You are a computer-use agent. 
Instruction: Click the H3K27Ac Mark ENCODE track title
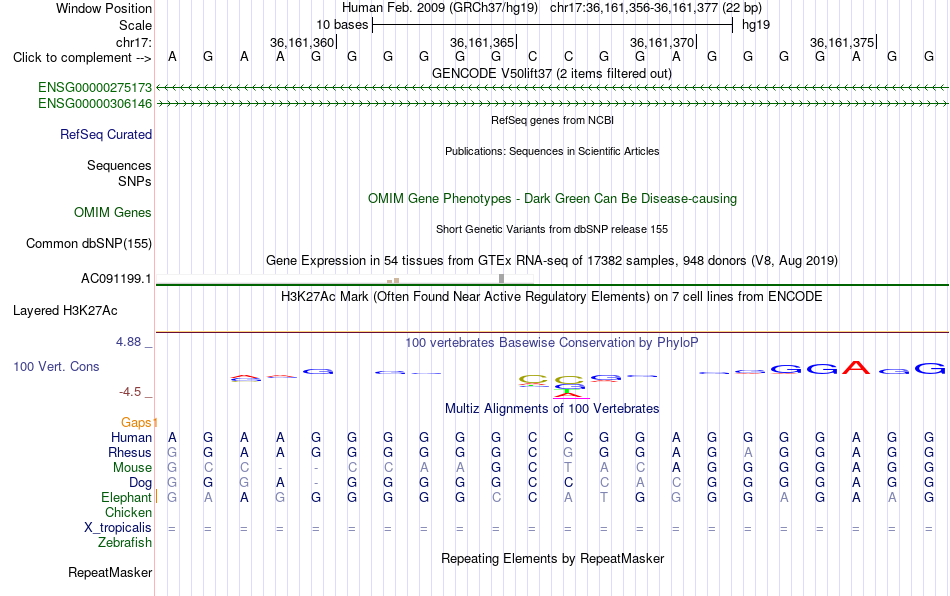(x=552, y=296)
